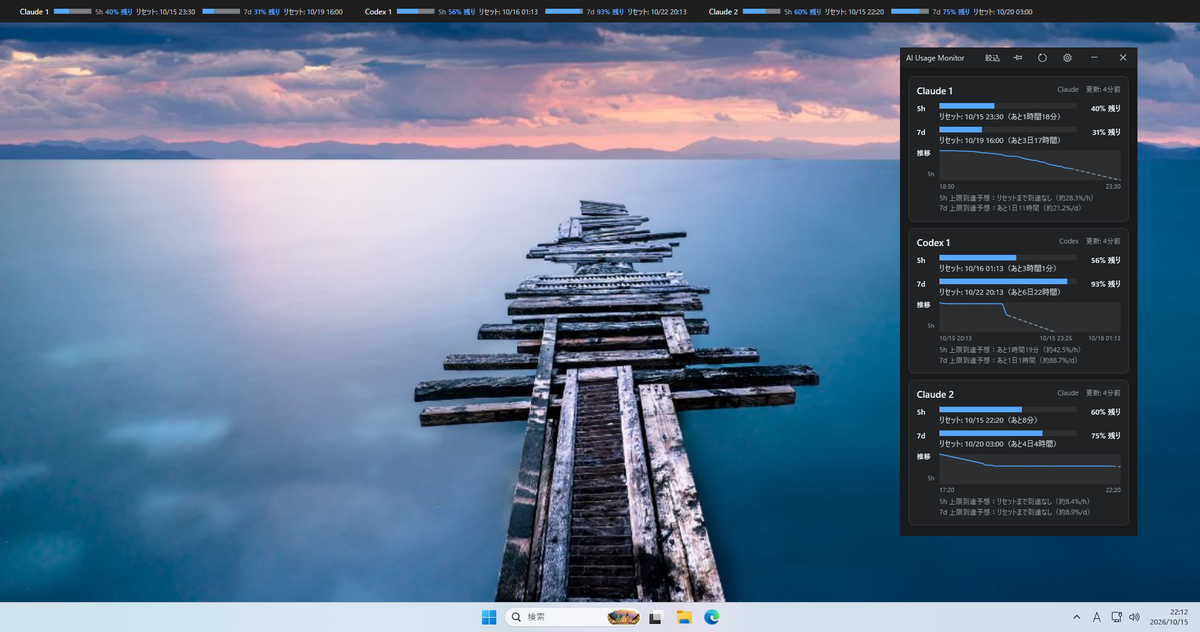
Task: Click the '75% 残り' value in Claude 2 card
Action: point(1105,436)
